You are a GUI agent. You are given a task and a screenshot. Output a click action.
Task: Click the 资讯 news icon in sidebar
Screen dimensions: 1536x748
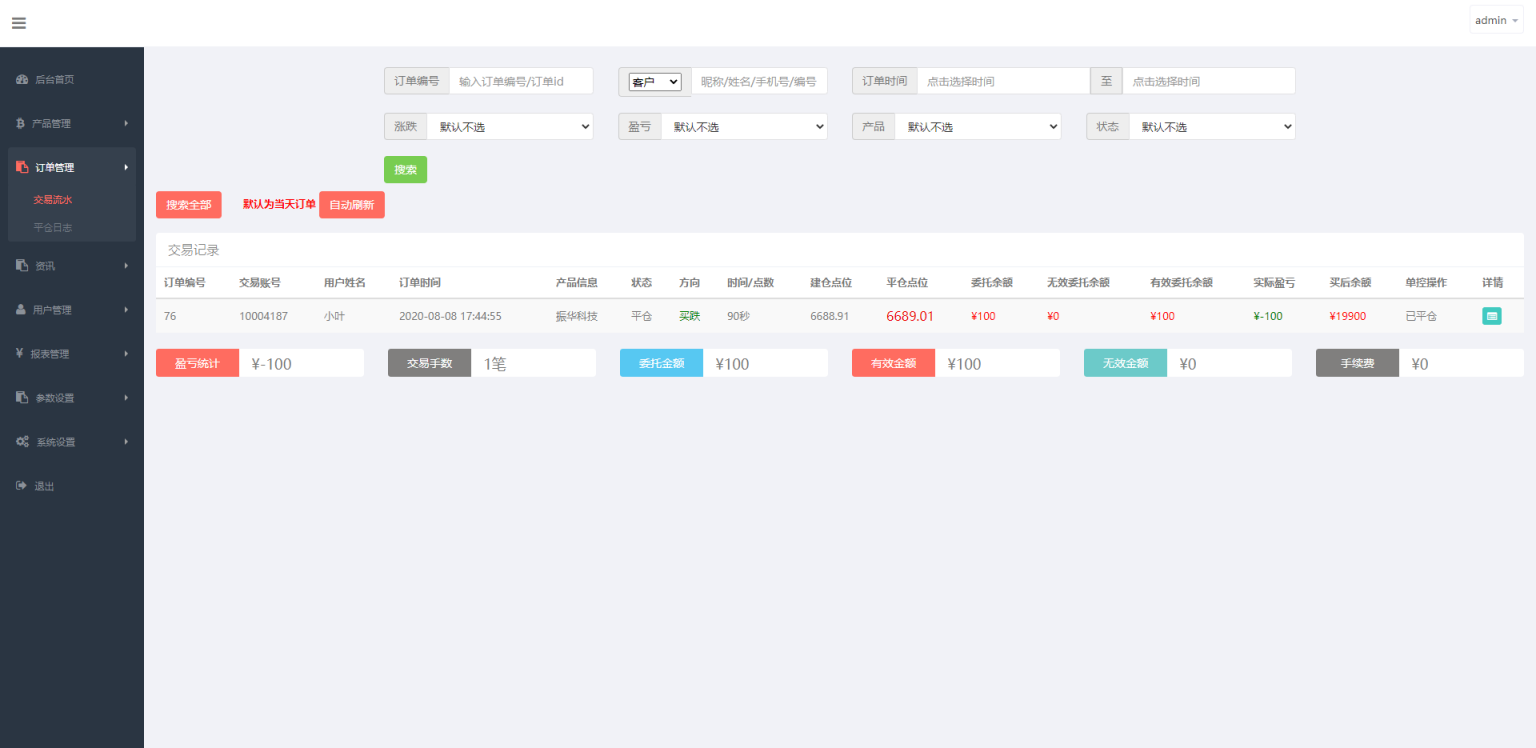pyautogui.click(x=23, y=265)
